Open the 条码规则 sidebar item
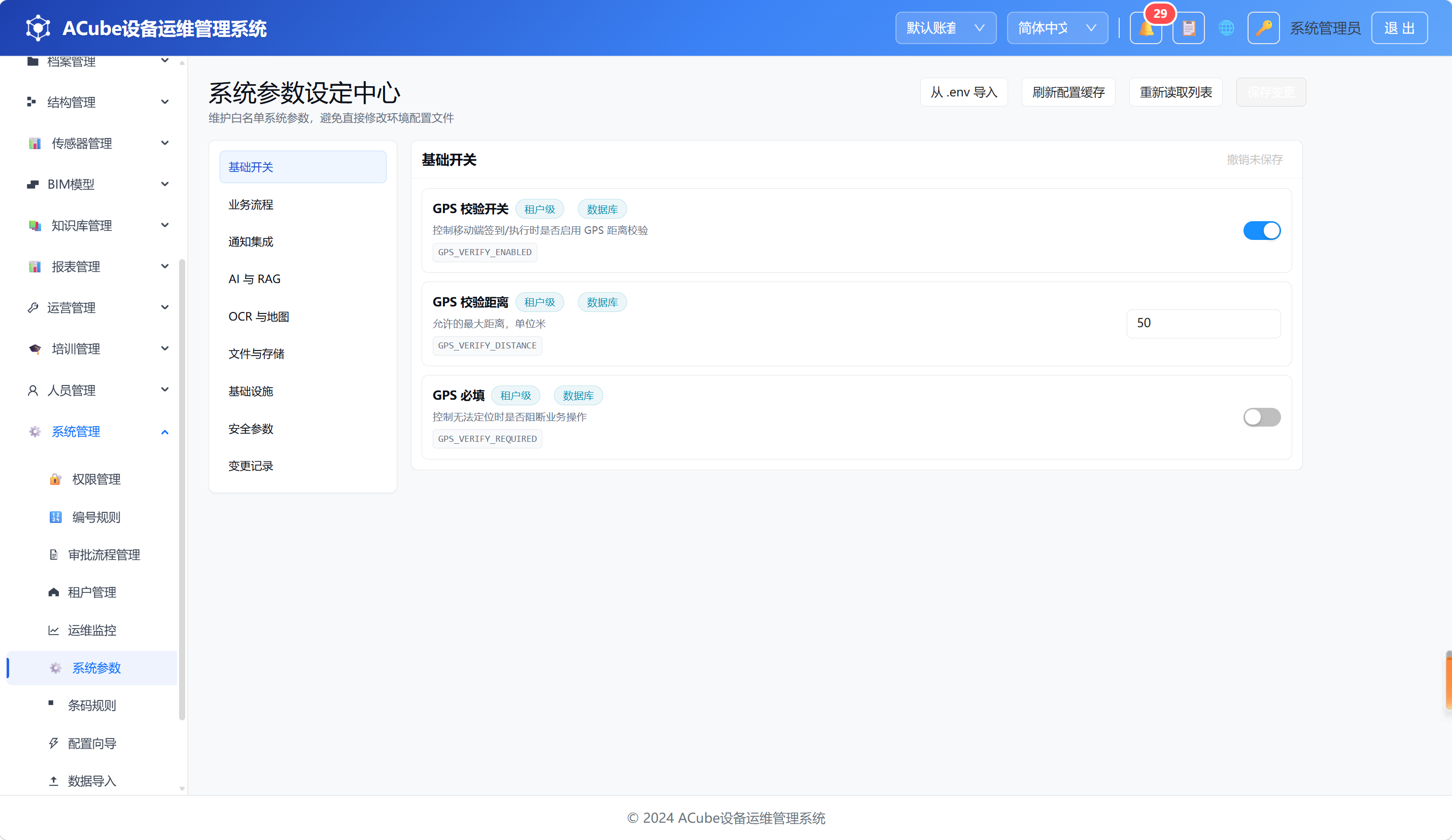Screen dimensions: 1452x840 pyautogui.click(x=92, y=705)
